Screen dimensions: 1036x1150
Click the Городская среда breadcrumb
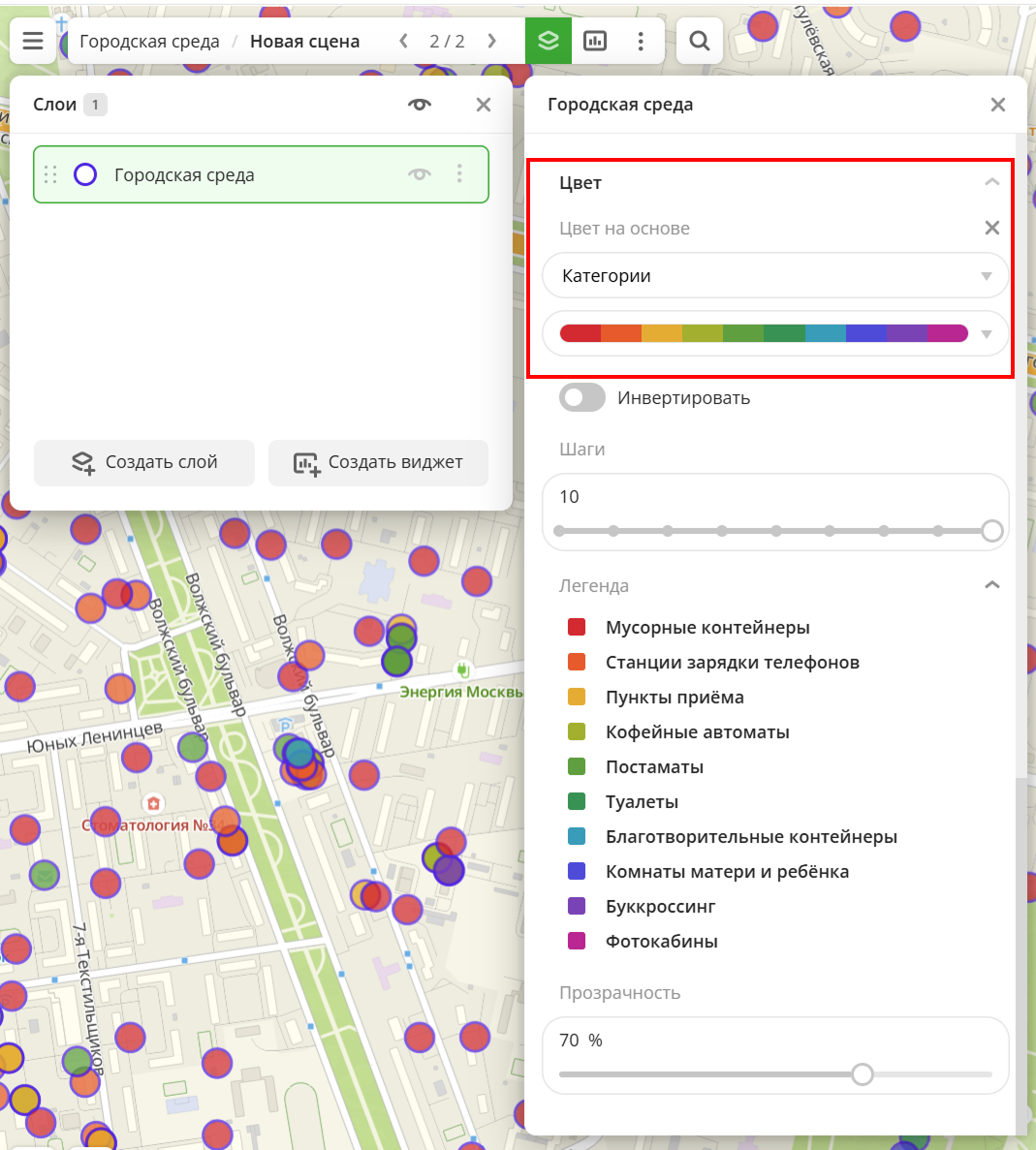(x=149, y=42)
